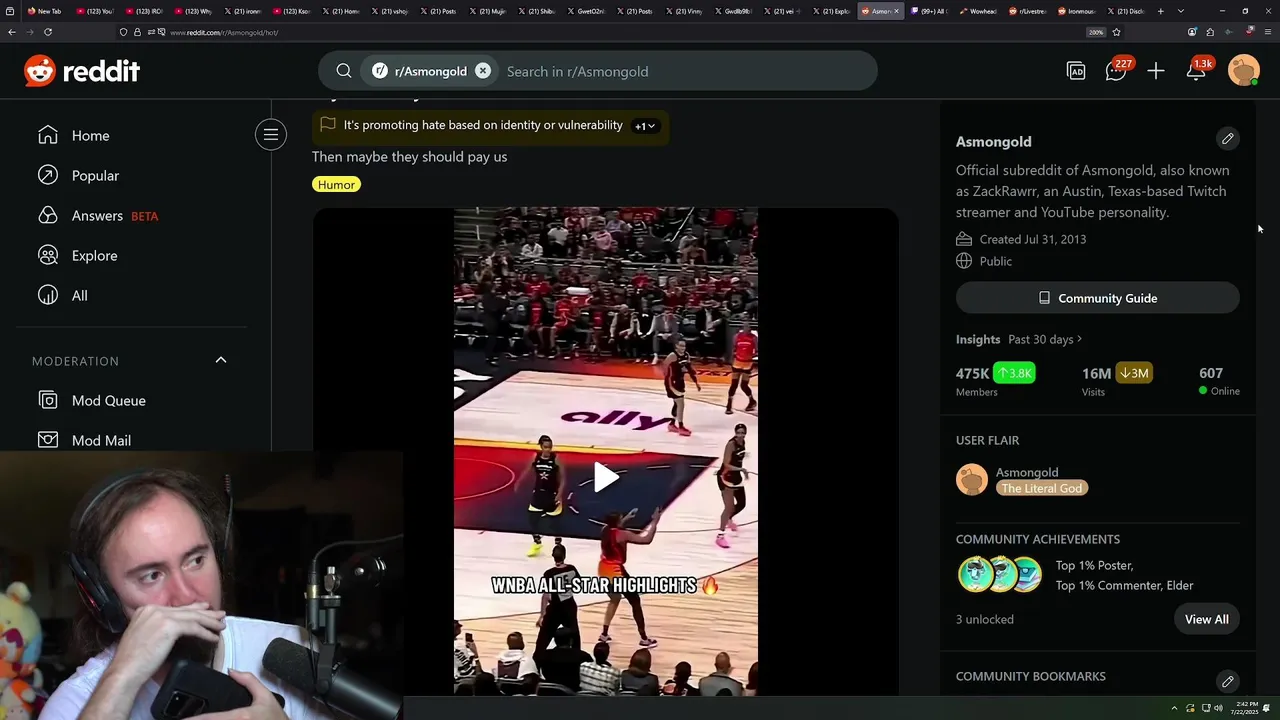1280x720 pixels.
Task: Open Answers BETA in the sidebar
Action: [97, 216]
